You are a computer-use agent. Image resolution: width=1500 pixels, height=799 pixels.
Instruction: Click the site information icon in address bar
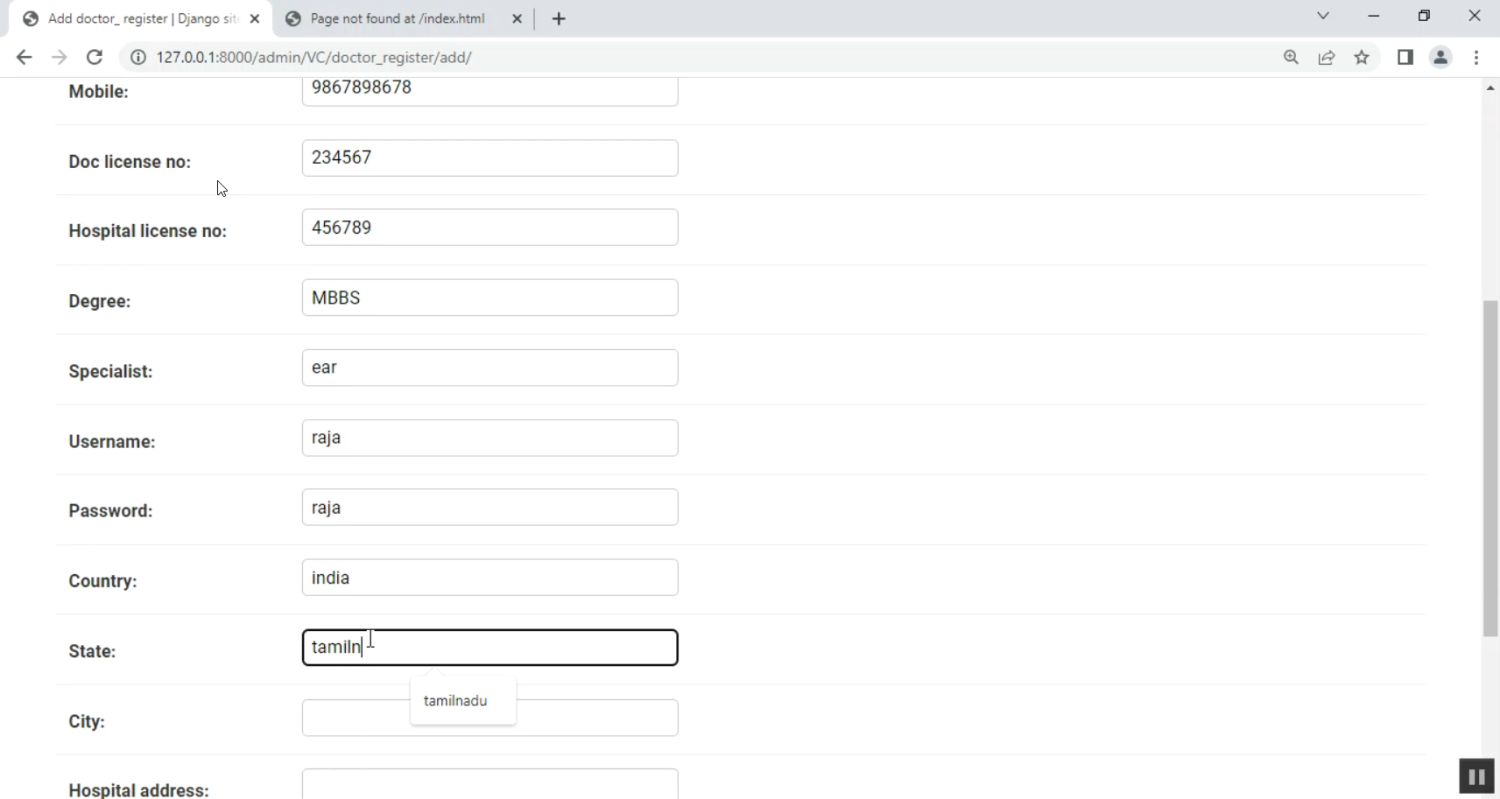pyautogui.click(x=139, y=58)
